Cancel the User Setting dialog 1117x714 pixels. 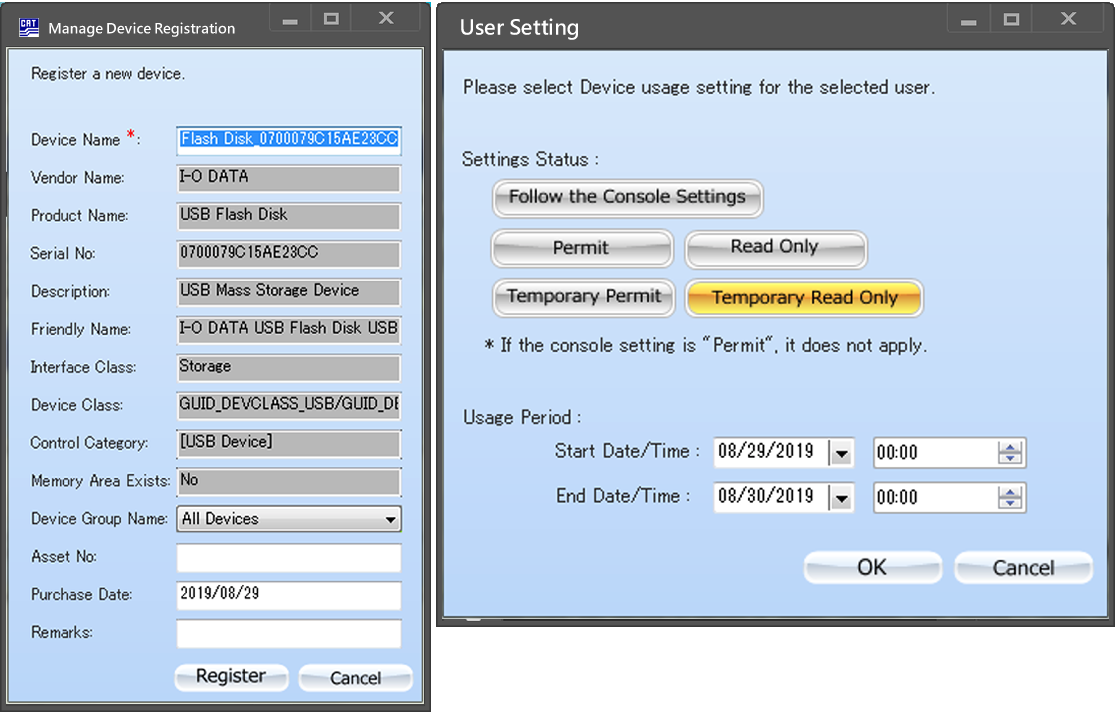pos(1023,568)
